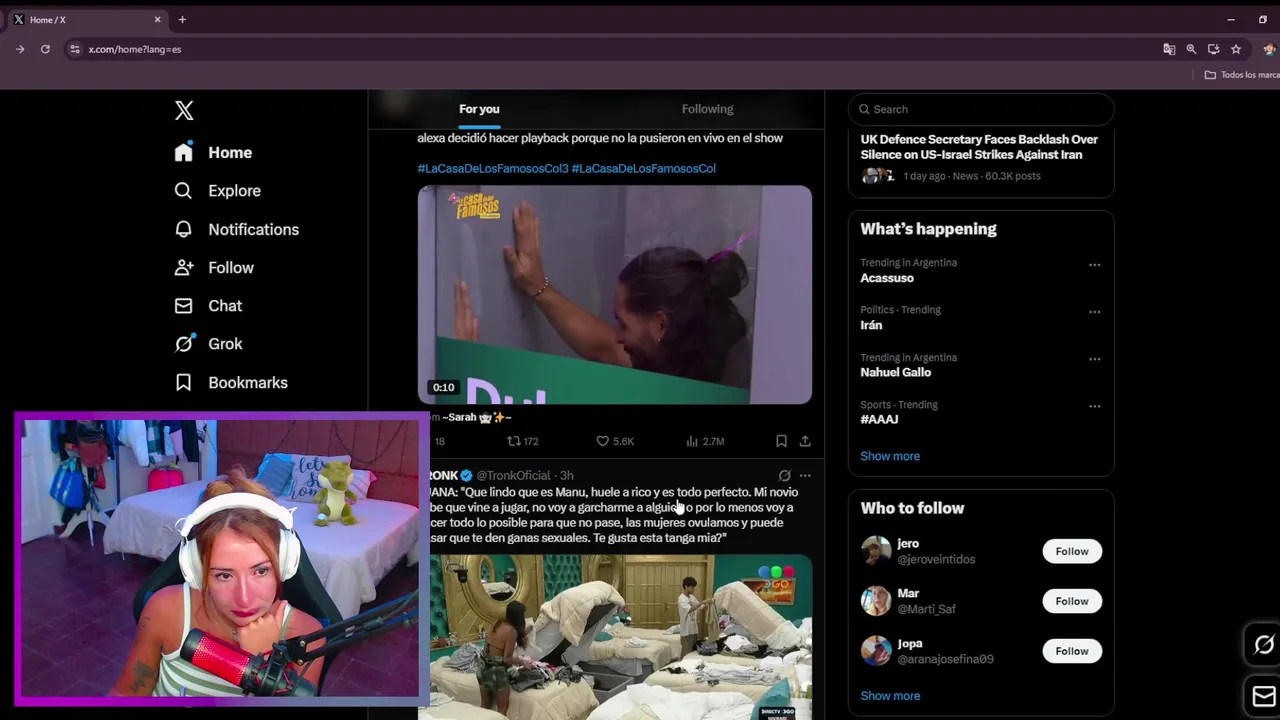The width and height of the screenshot is (1280, 720).
Task: Follow Jopa @aranajosefina09
Action: click(1071, 651)
